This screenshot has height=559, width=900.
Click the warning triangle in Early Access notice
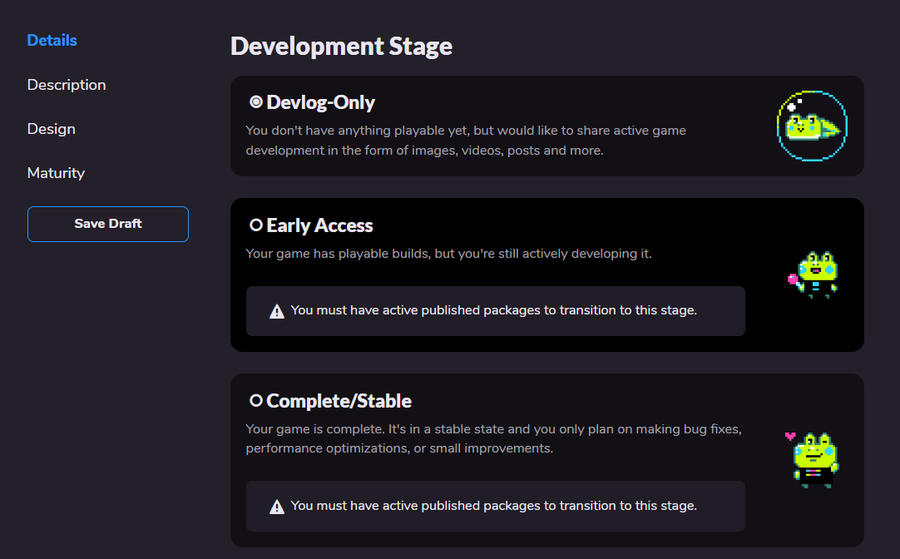277,311
